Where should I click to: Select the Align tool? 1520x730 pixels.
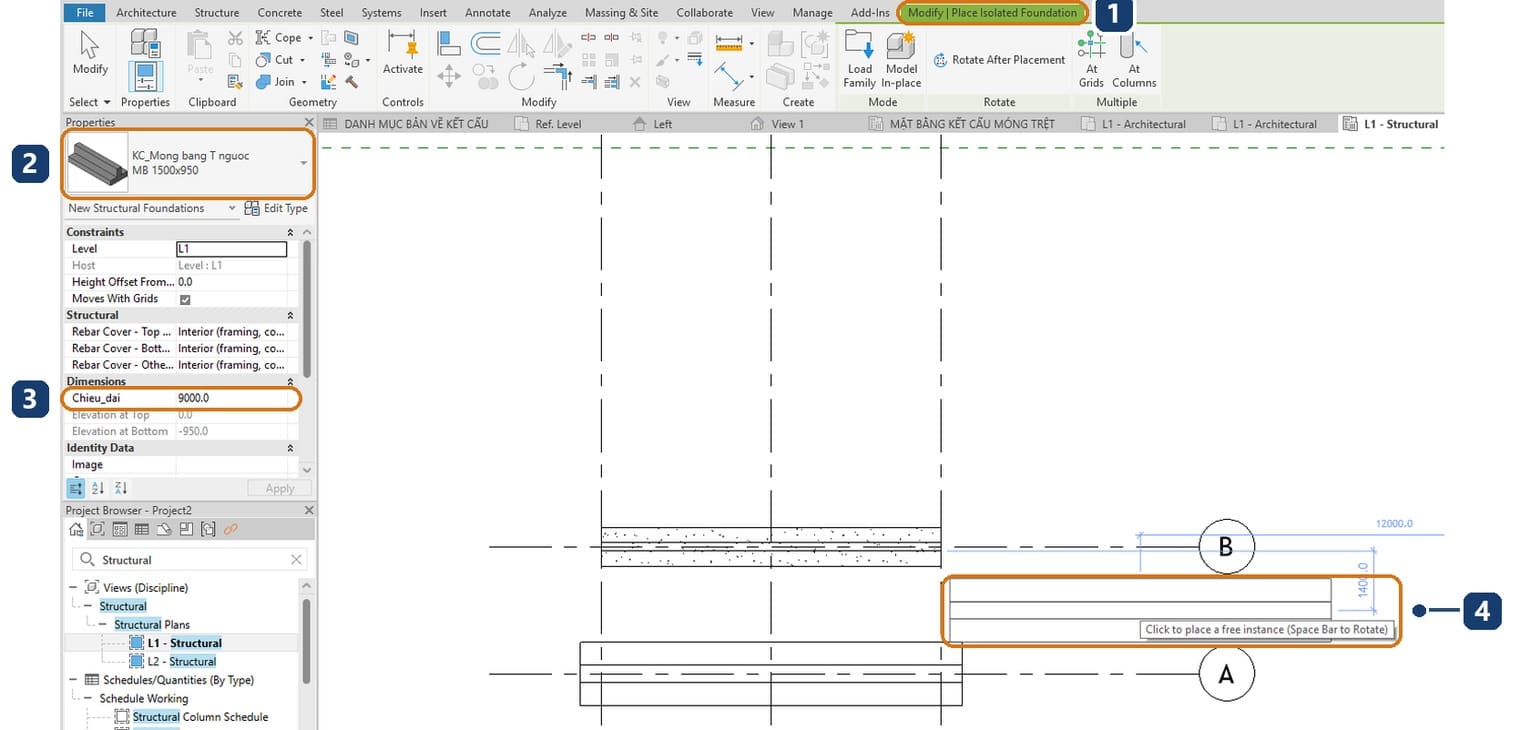pos(448,42)
